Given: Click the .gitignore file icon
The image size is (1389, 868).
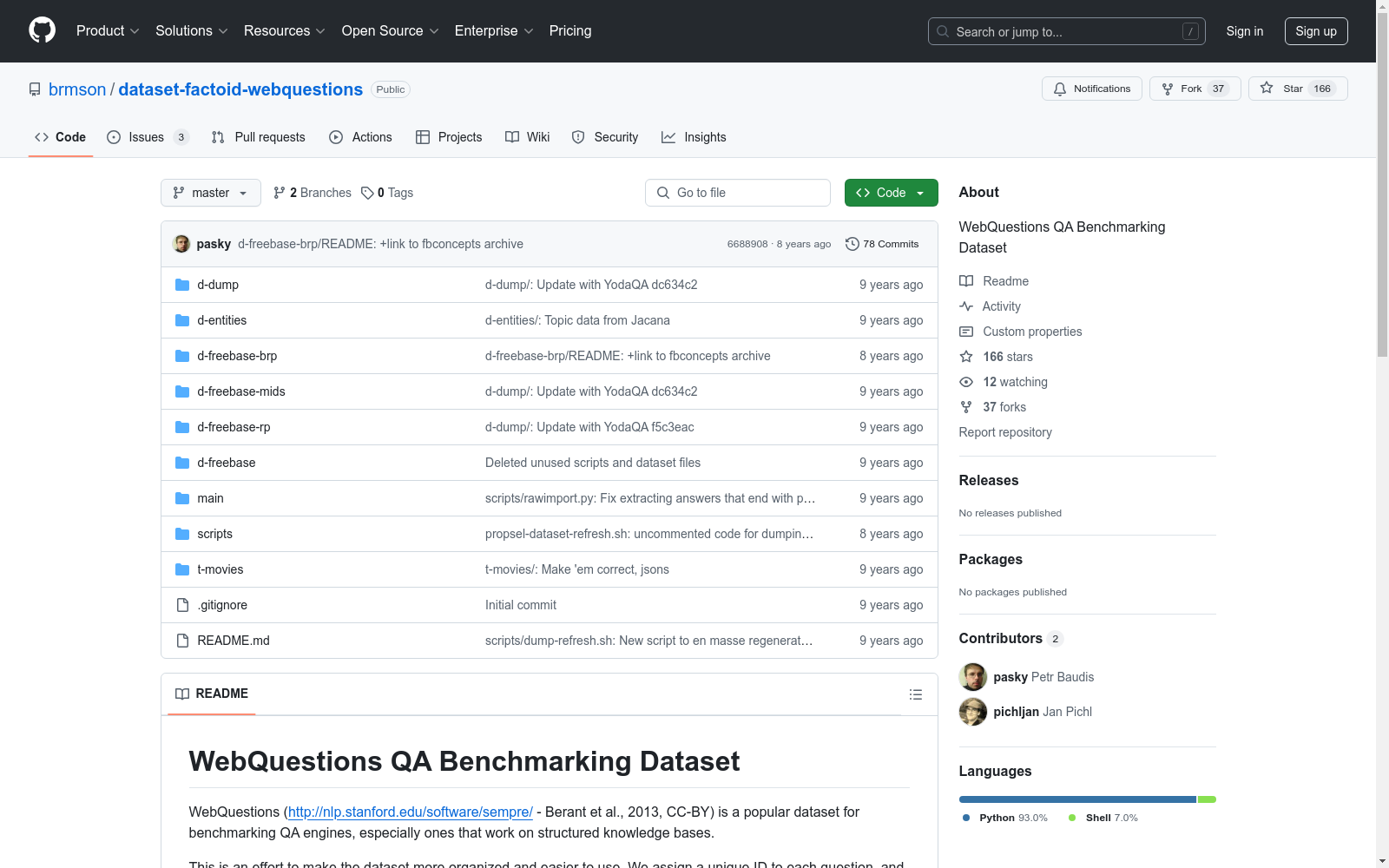Looking at the screenshot, I should coord(182,605).
